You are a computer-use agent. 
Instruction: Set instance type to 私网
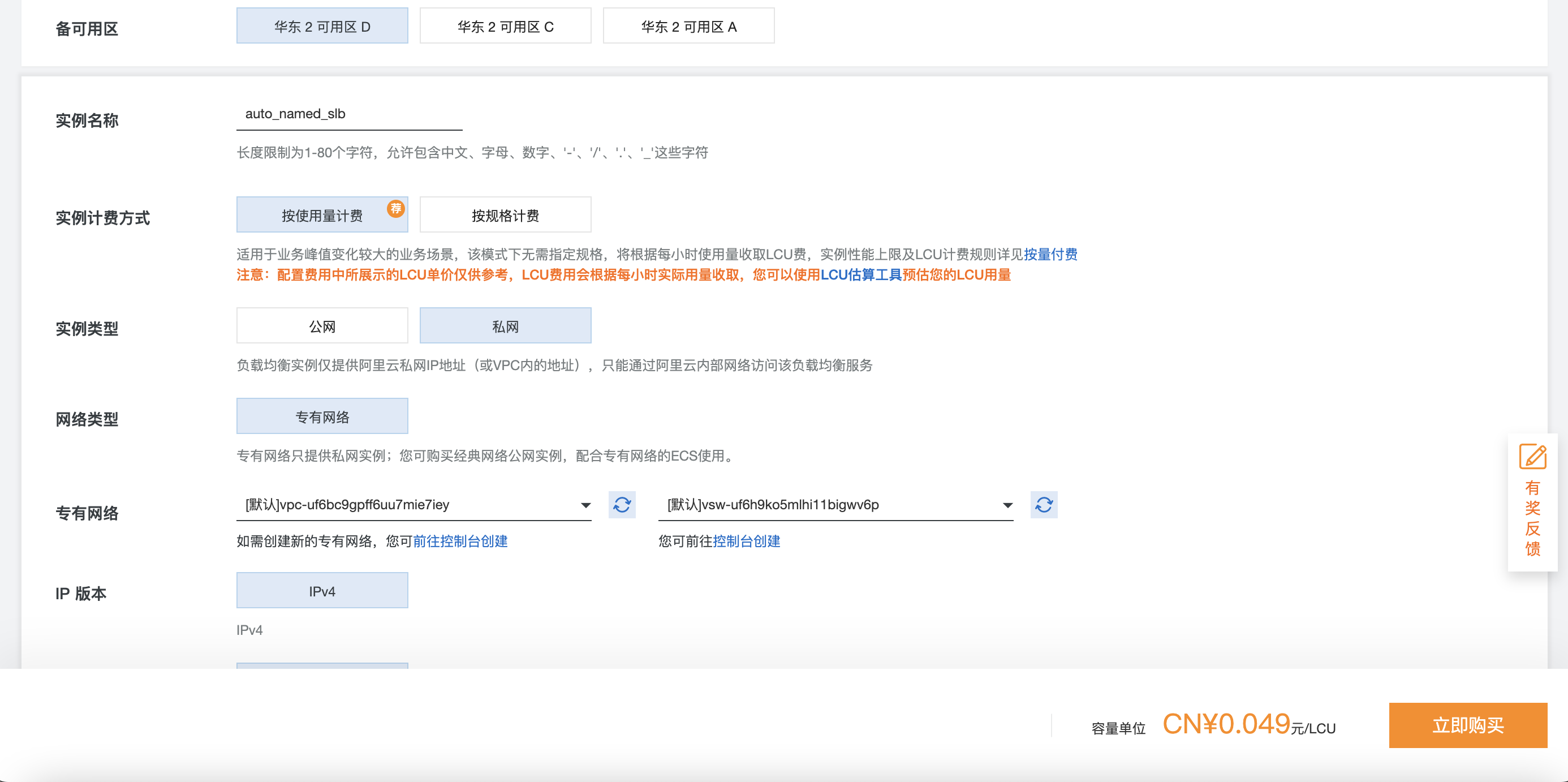[x=505, y=326]
